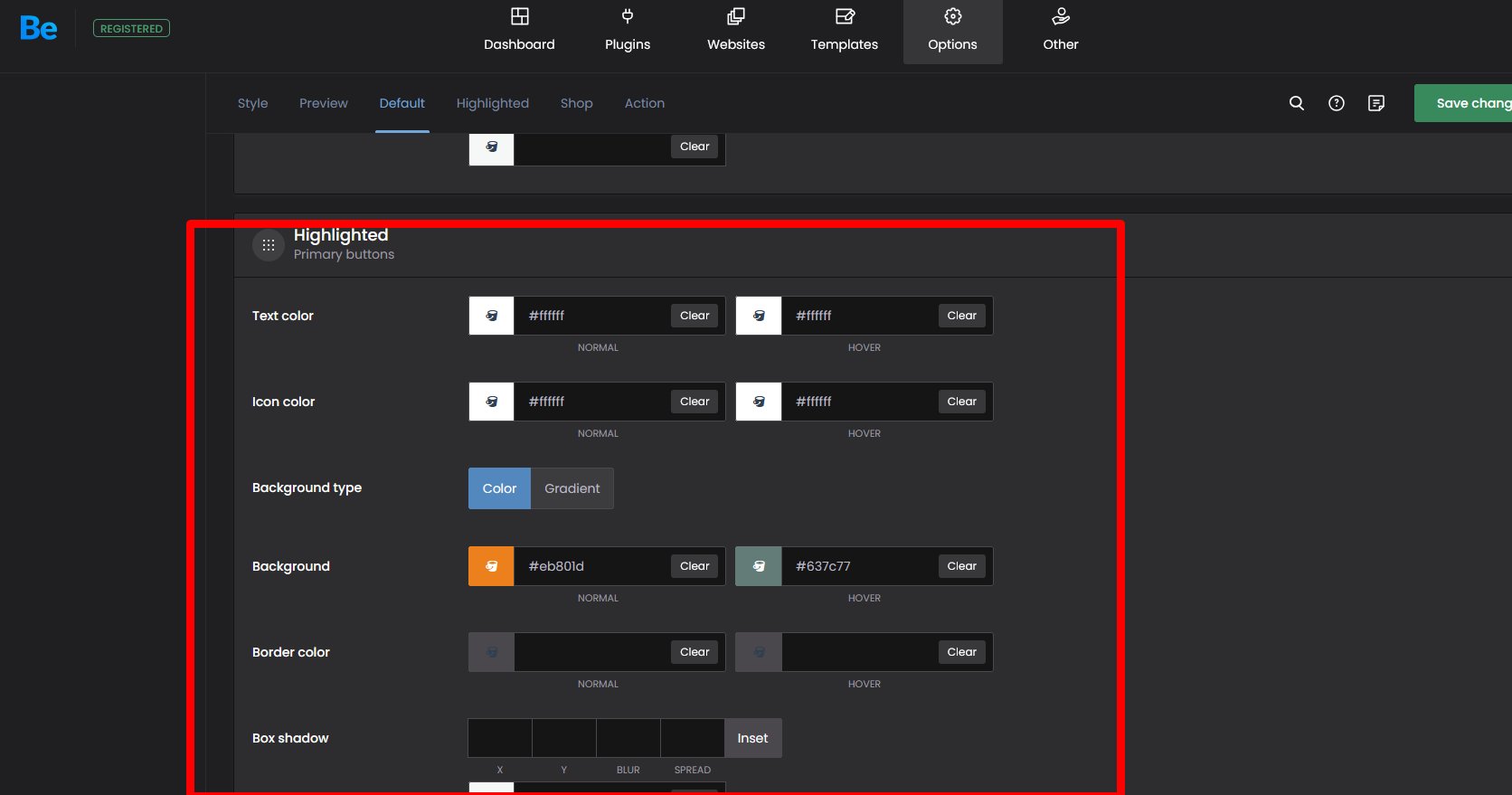The width and height of the screenshot is (1512, 795).
Task: Open the notes changelog icon
Action: click(1375, 103)
